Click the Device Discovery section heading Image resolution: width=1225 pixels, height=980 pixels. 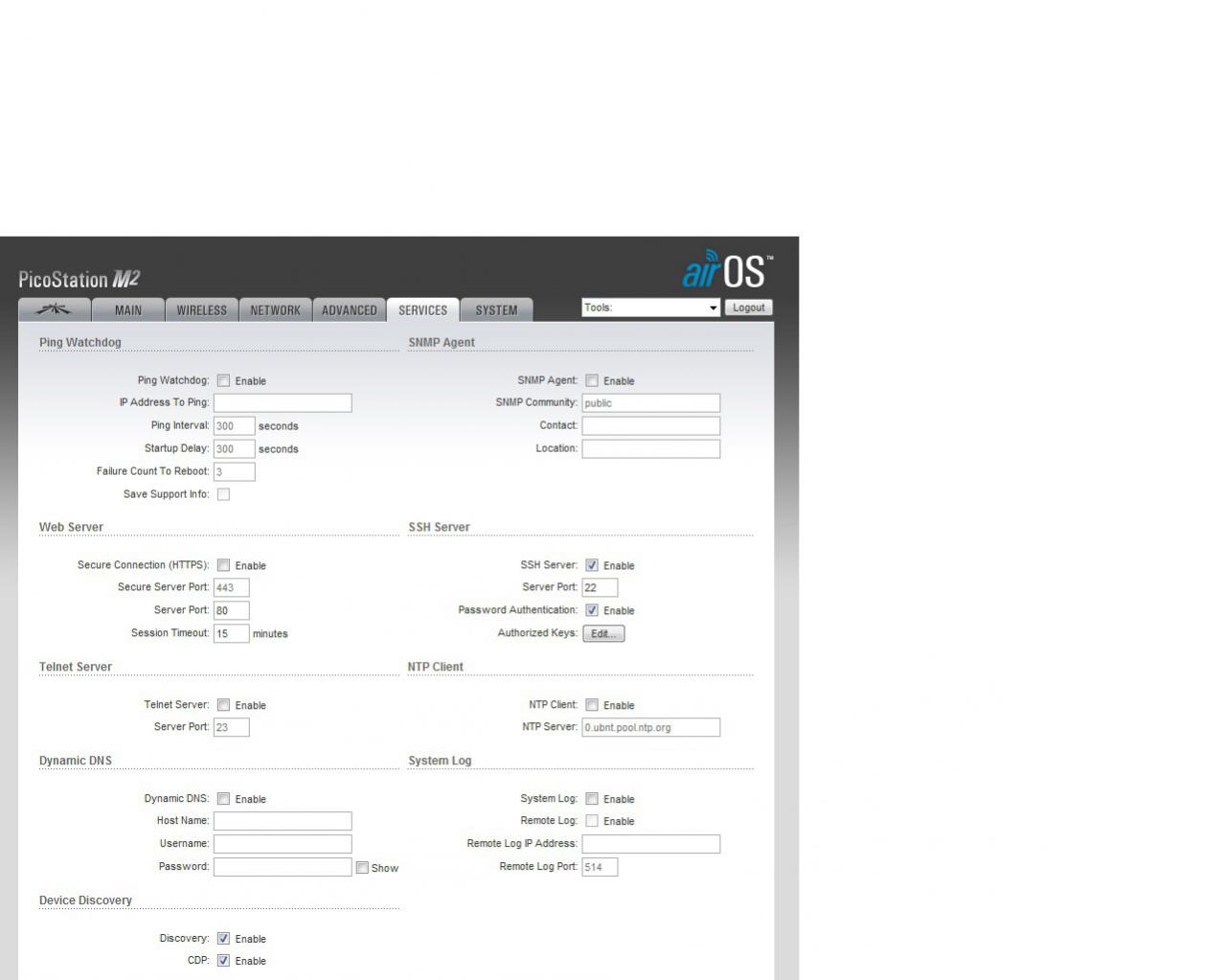[x=85, y=901]
